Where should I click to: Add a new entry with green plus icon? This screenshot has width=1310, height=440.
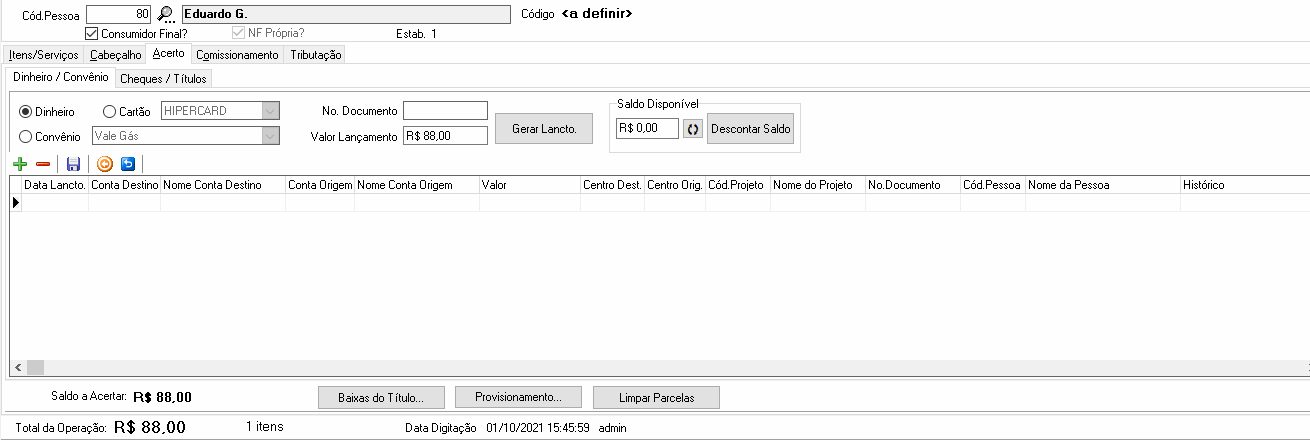[x=20, y=164]
